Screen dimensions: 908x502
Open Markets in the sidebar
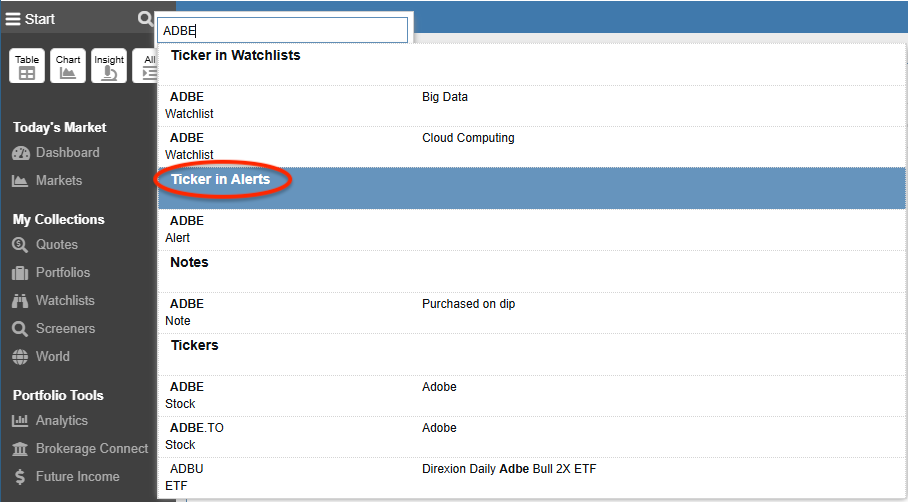47,181
